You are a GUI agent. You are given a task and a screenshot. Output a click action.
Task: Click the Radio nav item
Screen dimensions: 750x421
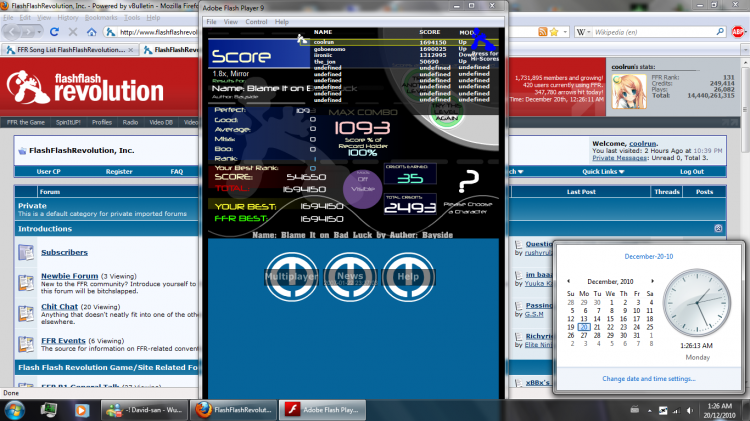pos(130,122)
